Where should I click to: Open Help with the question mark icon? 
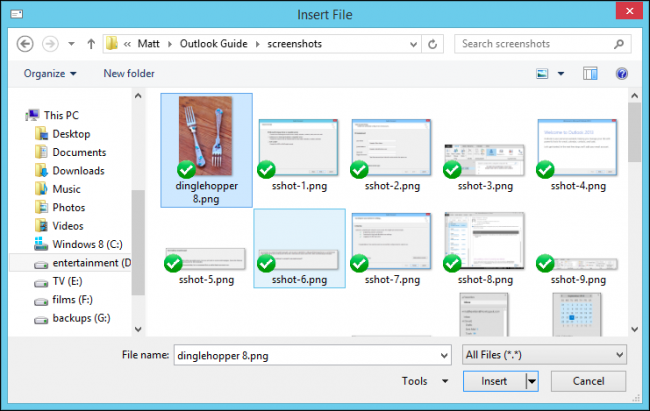tap(621, 74)
